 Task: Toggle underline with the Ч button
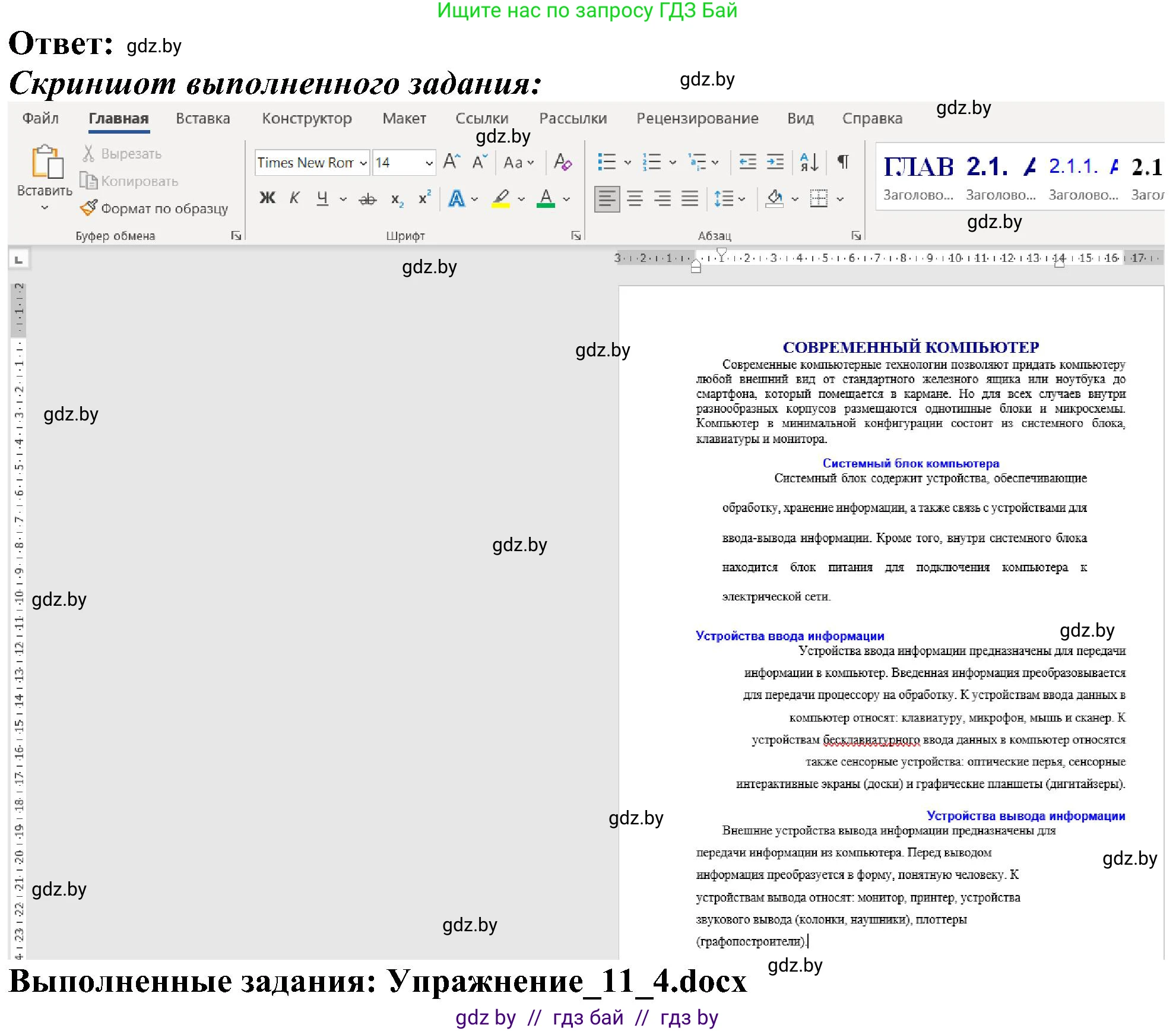pos(321,198)
